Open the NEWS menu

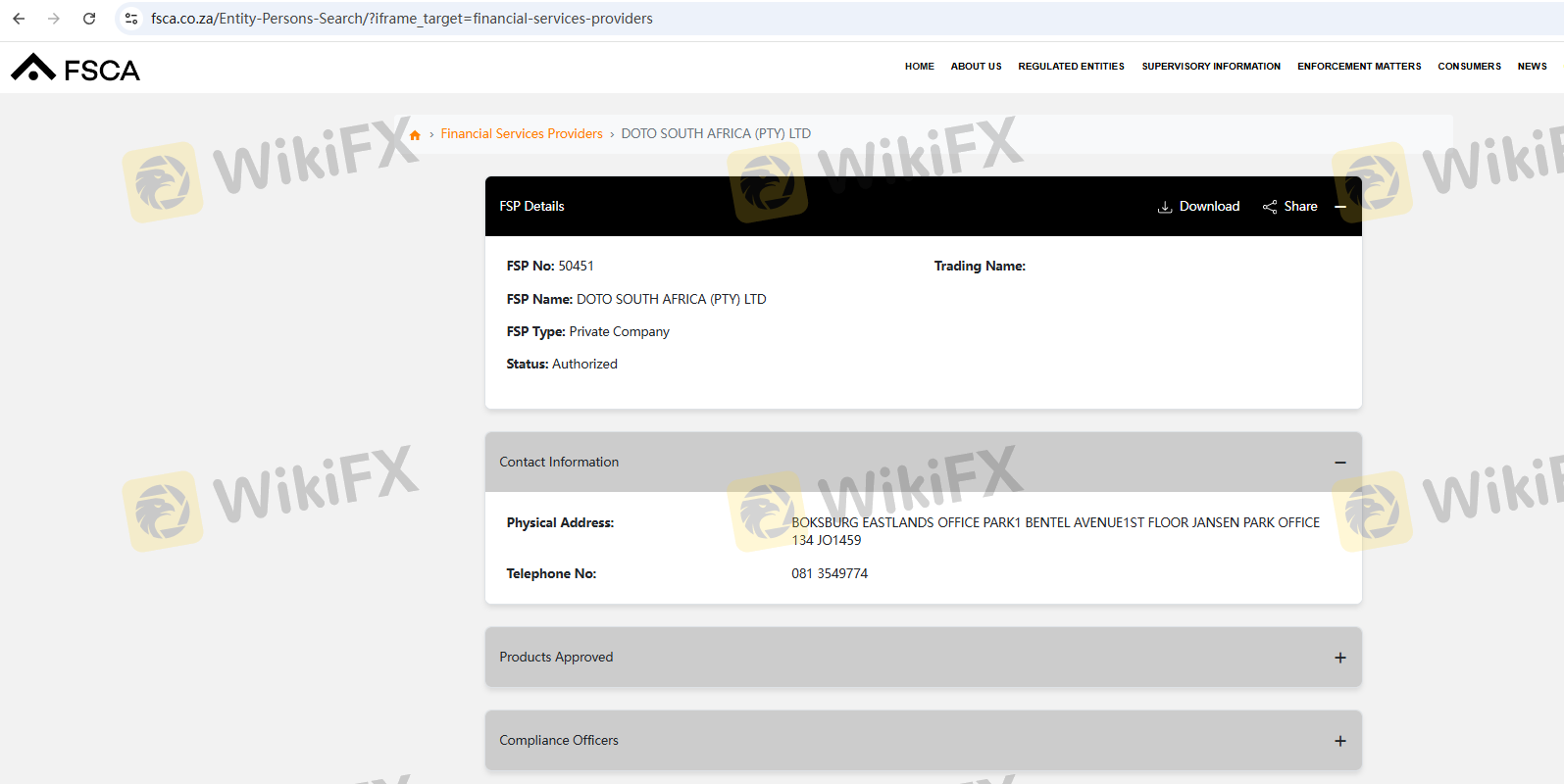pyautogui.click(x=1533, y=67)
